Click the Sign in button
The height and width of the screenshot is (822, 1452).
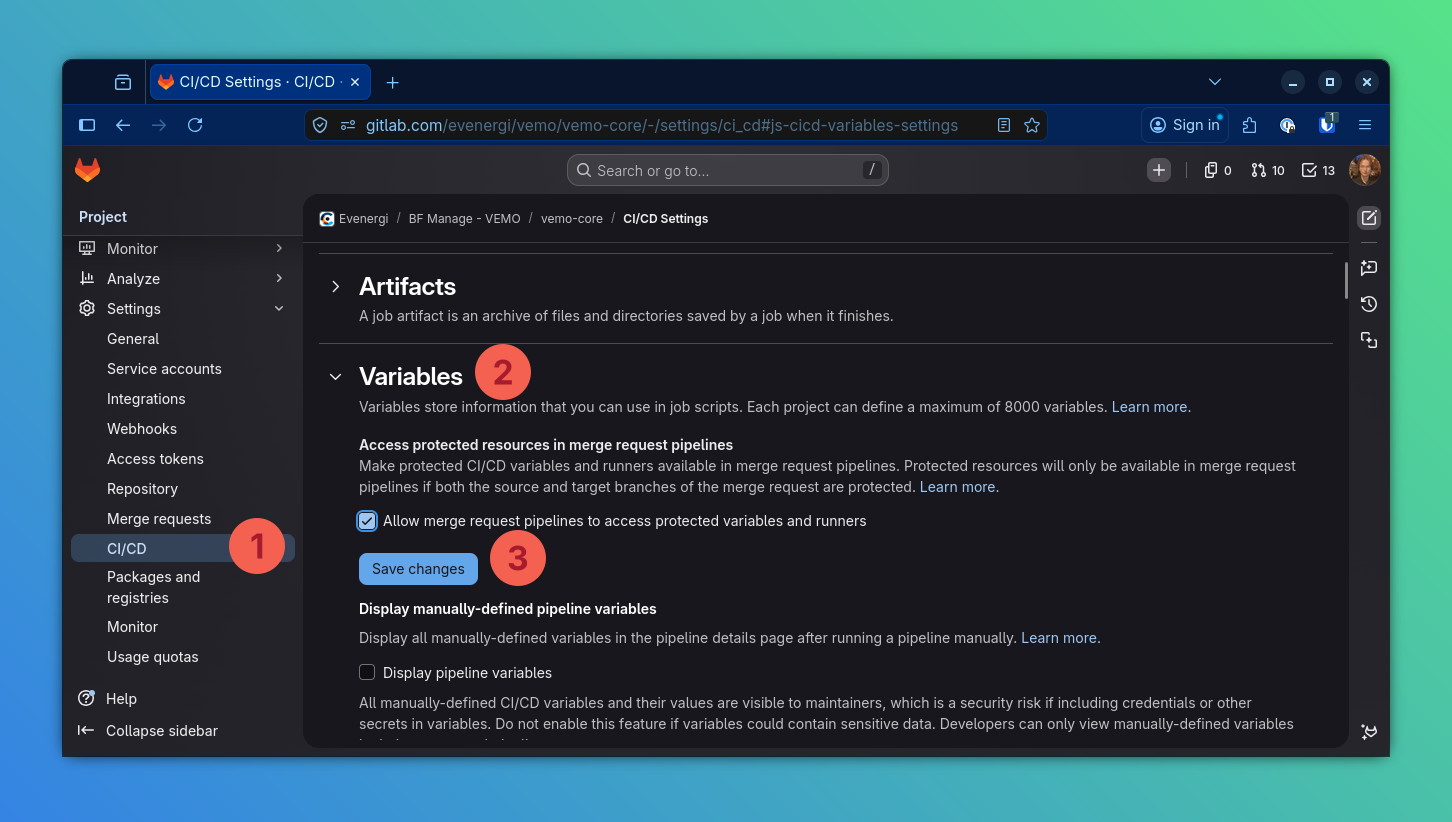tap(1185, 125)
